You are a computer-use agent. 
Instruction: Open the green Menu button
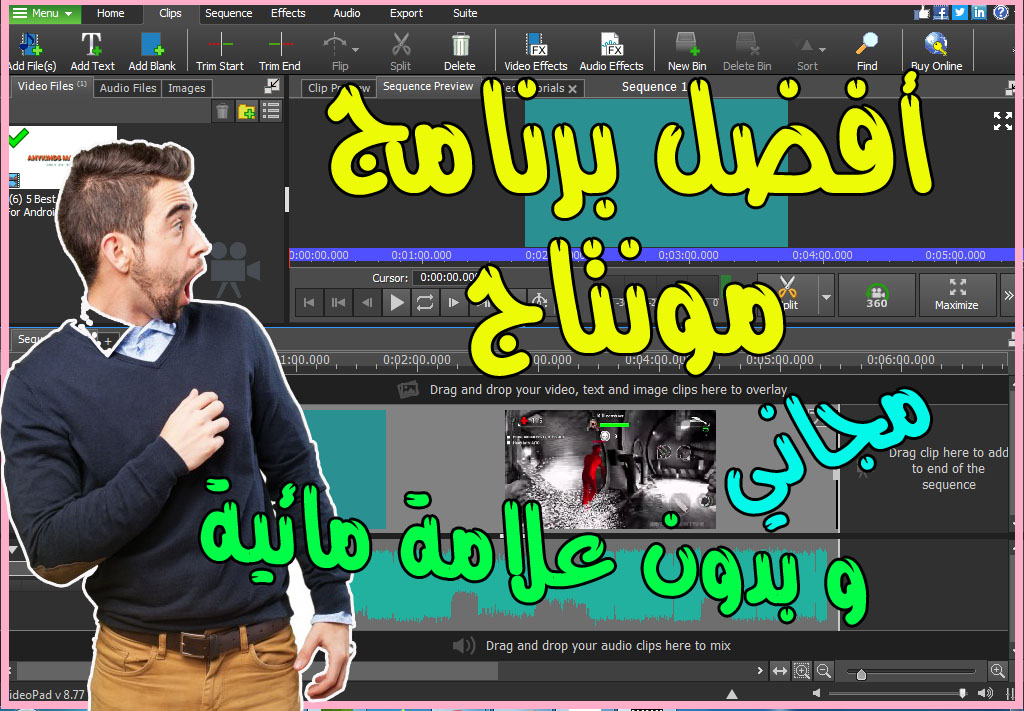tap(44, 13)
